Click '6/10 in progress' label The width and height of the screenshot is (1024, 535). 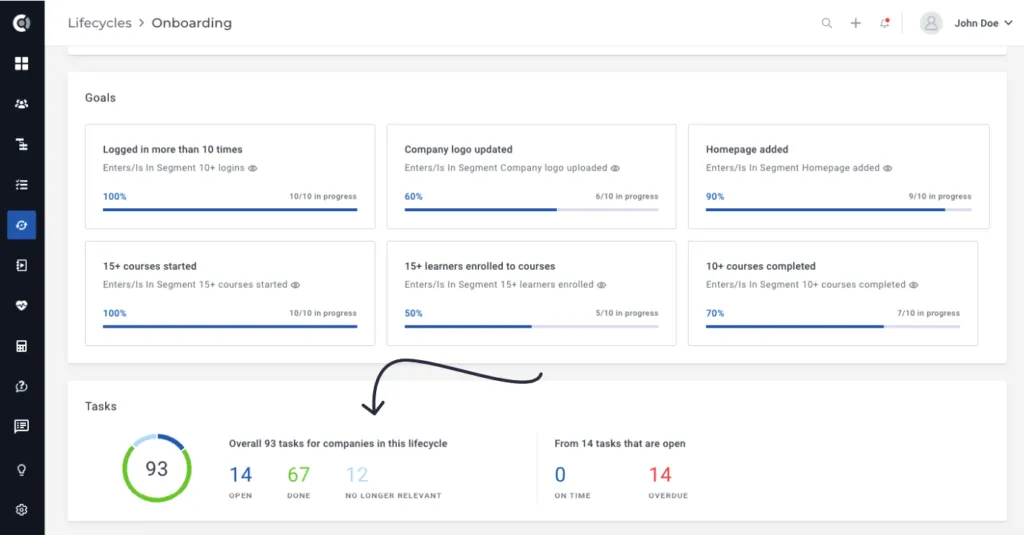pyautogui.click(x=627, y=197)
